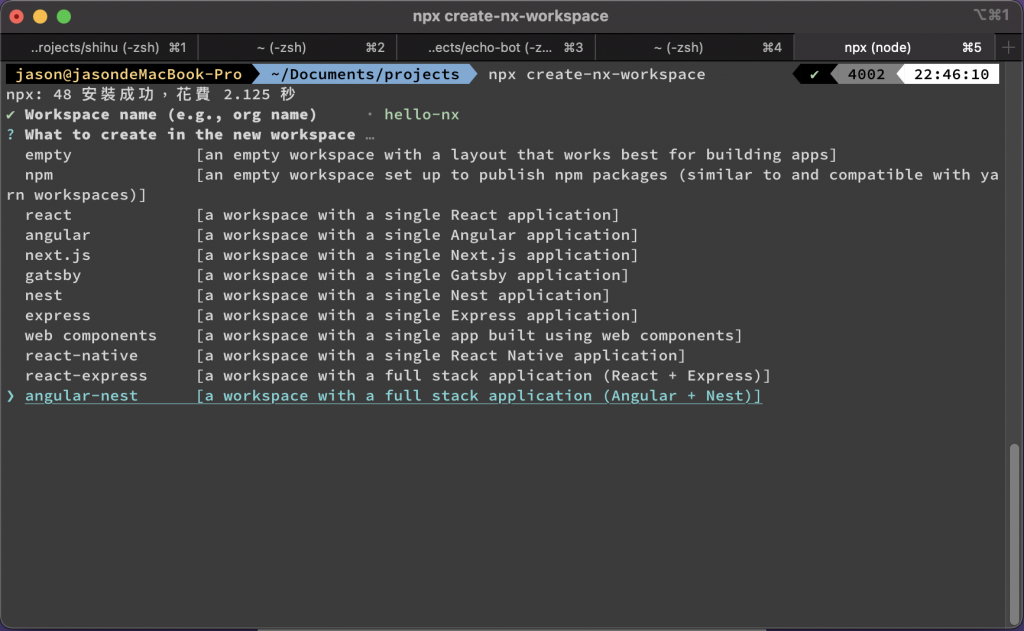1024x631 pixels.
Task: Click the '22:46:10' time in prompt
Action: (x=952, y=74)
